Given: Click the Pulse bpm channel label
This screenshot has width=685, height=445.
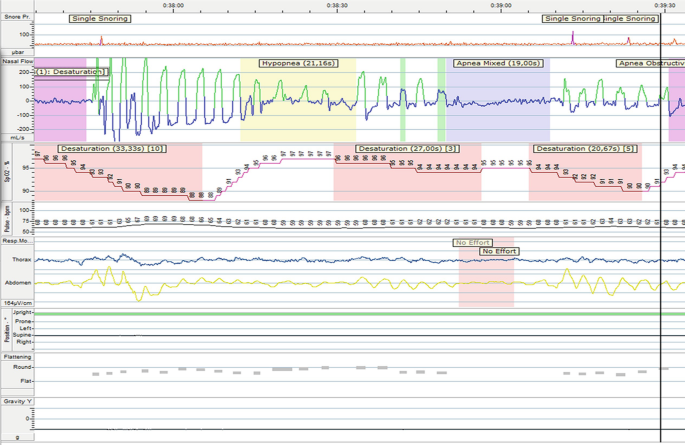Looking at the screenshot, I should point(7,219).
